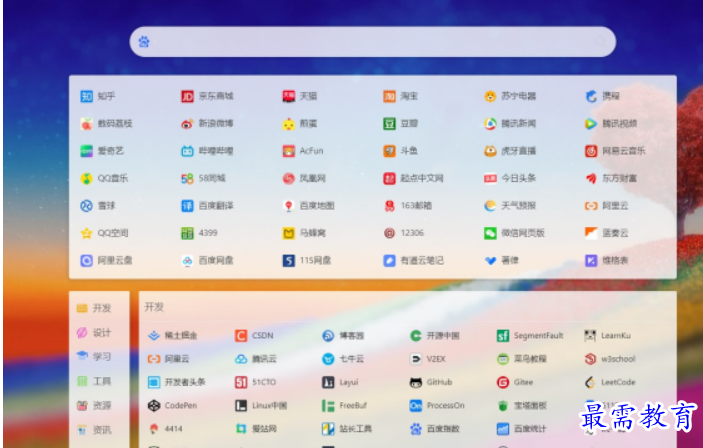Visit the 蓝奏云 link
This screenshot has height=448, width=703.
pyautogui.click(x=607, y=233)
